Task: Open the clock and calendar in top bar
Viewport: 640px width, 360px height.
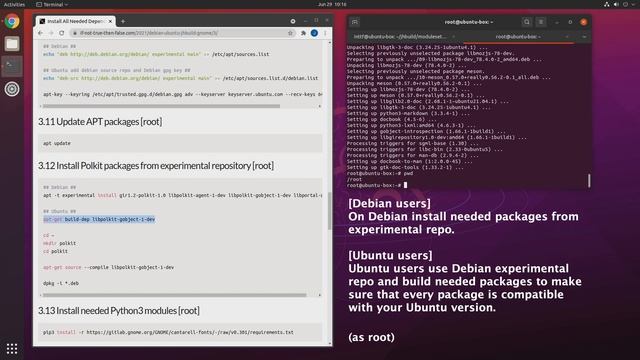Action: pyautogui.click(x=332, y=4)
